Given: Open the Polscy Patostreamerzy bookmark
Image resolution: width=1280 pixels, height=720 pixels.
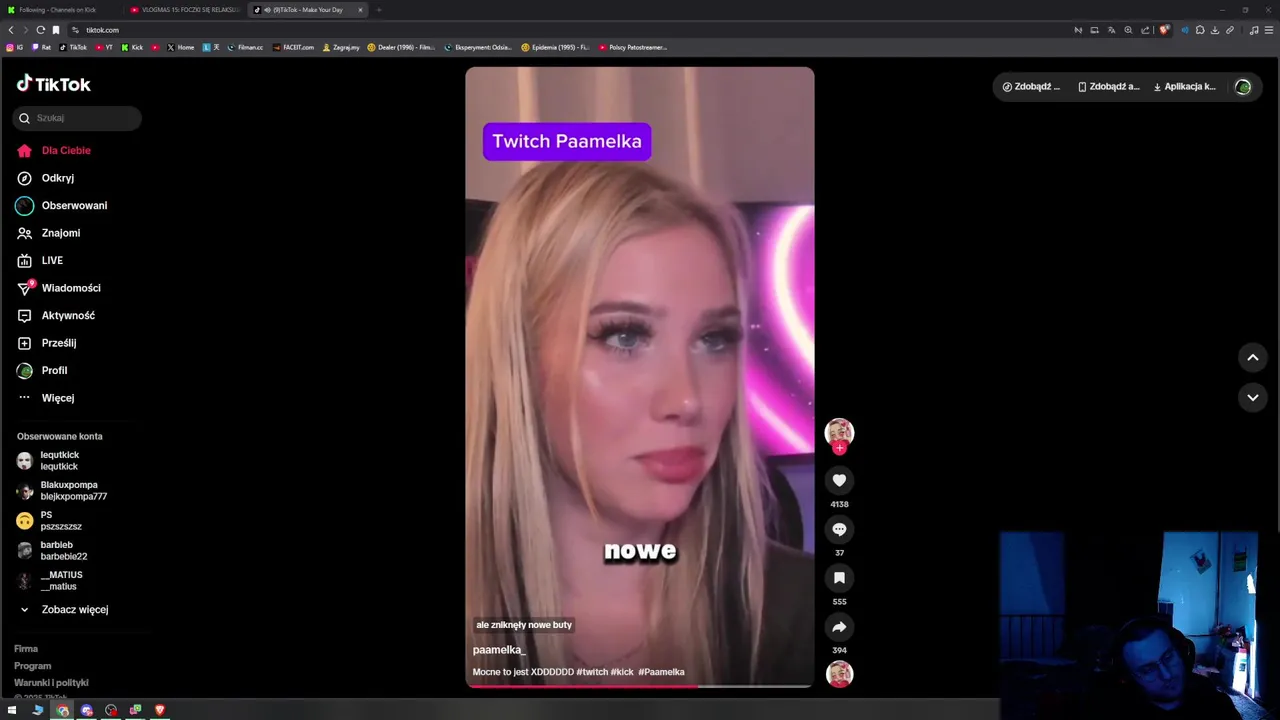Looking at the screenshot, I should tap(633, 47).
